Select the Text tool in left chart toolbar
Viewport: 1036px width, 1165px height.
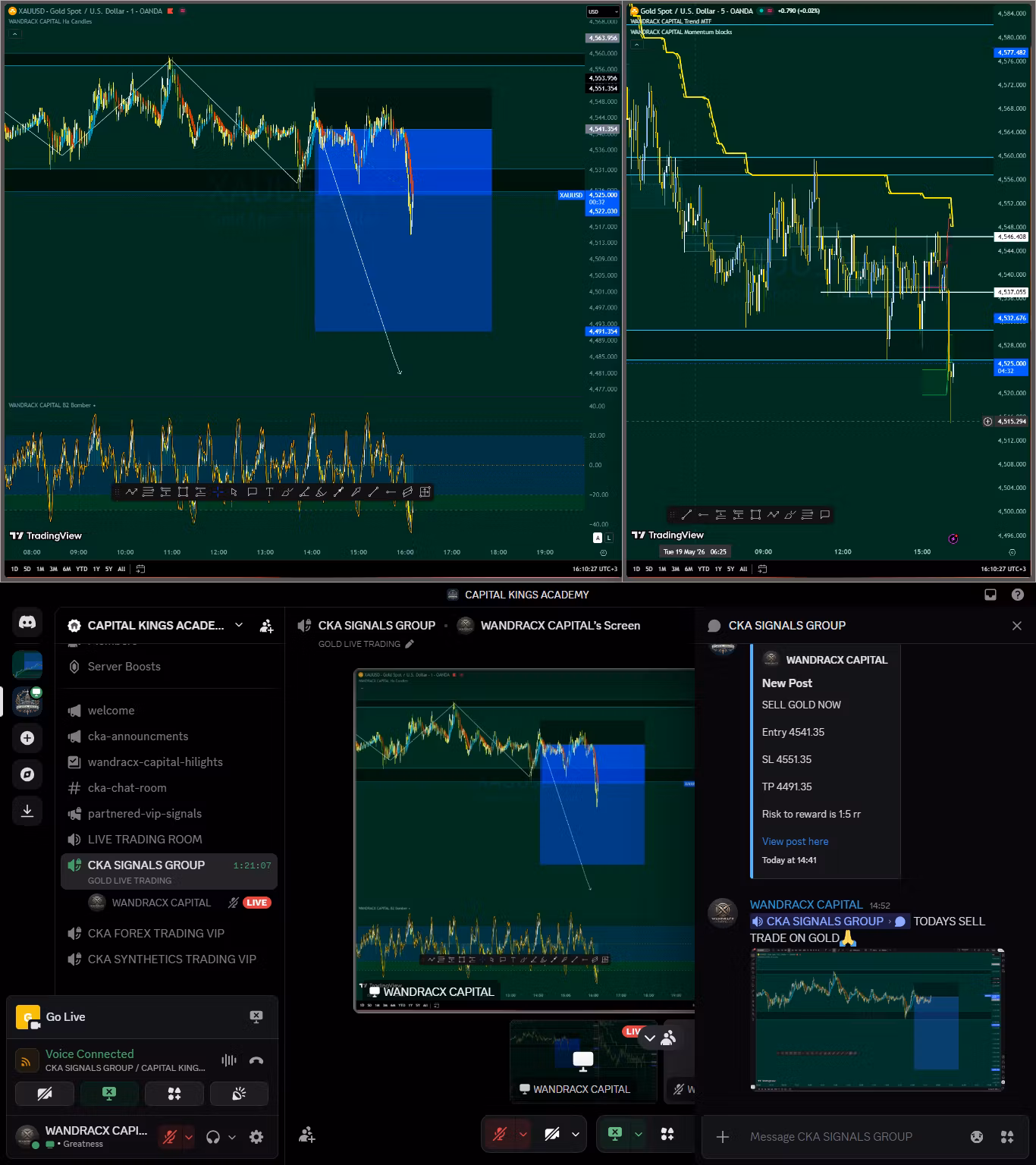click(269, 492)
